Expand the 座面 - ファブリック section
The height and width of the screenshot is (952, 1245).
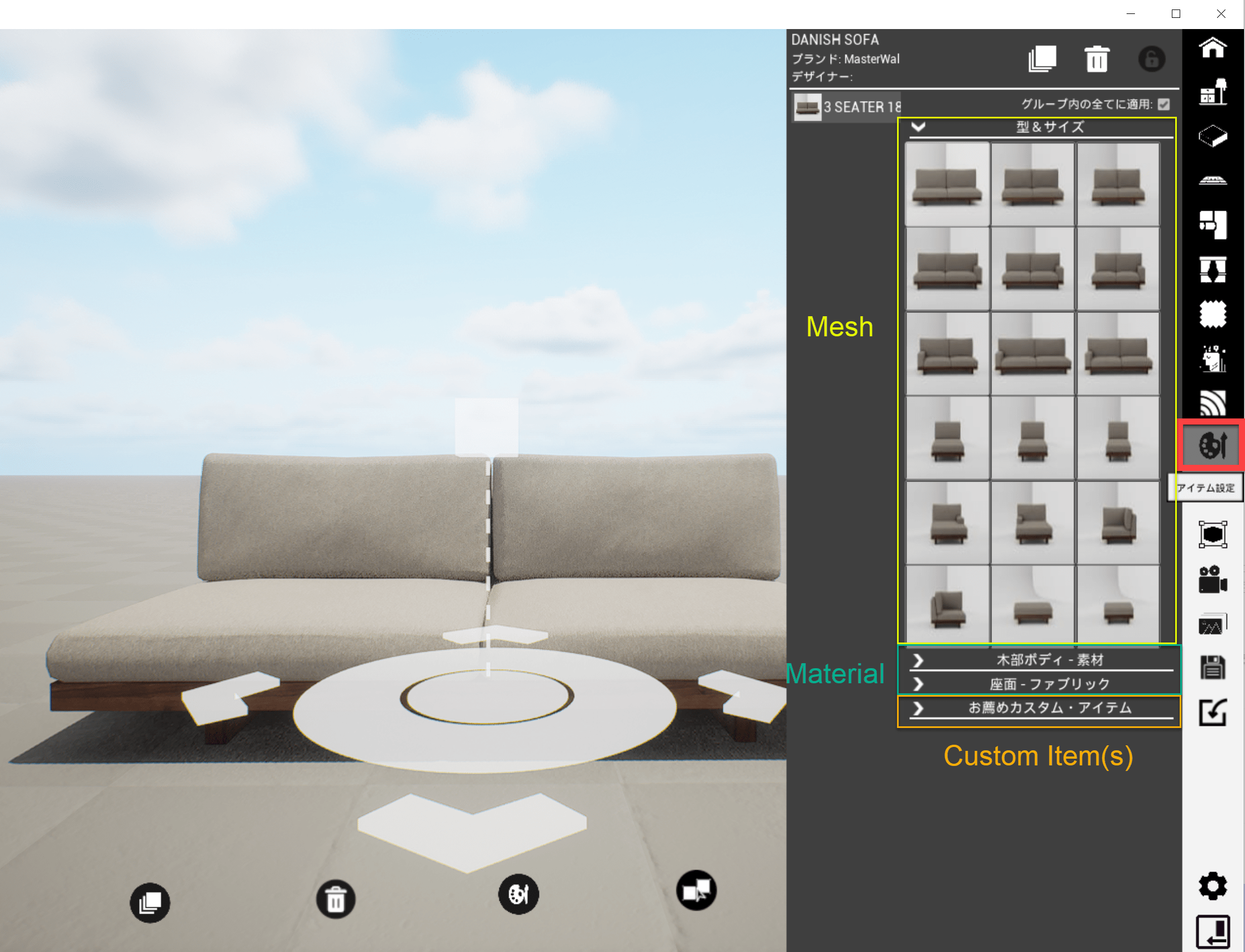[x=1041, y=684]
